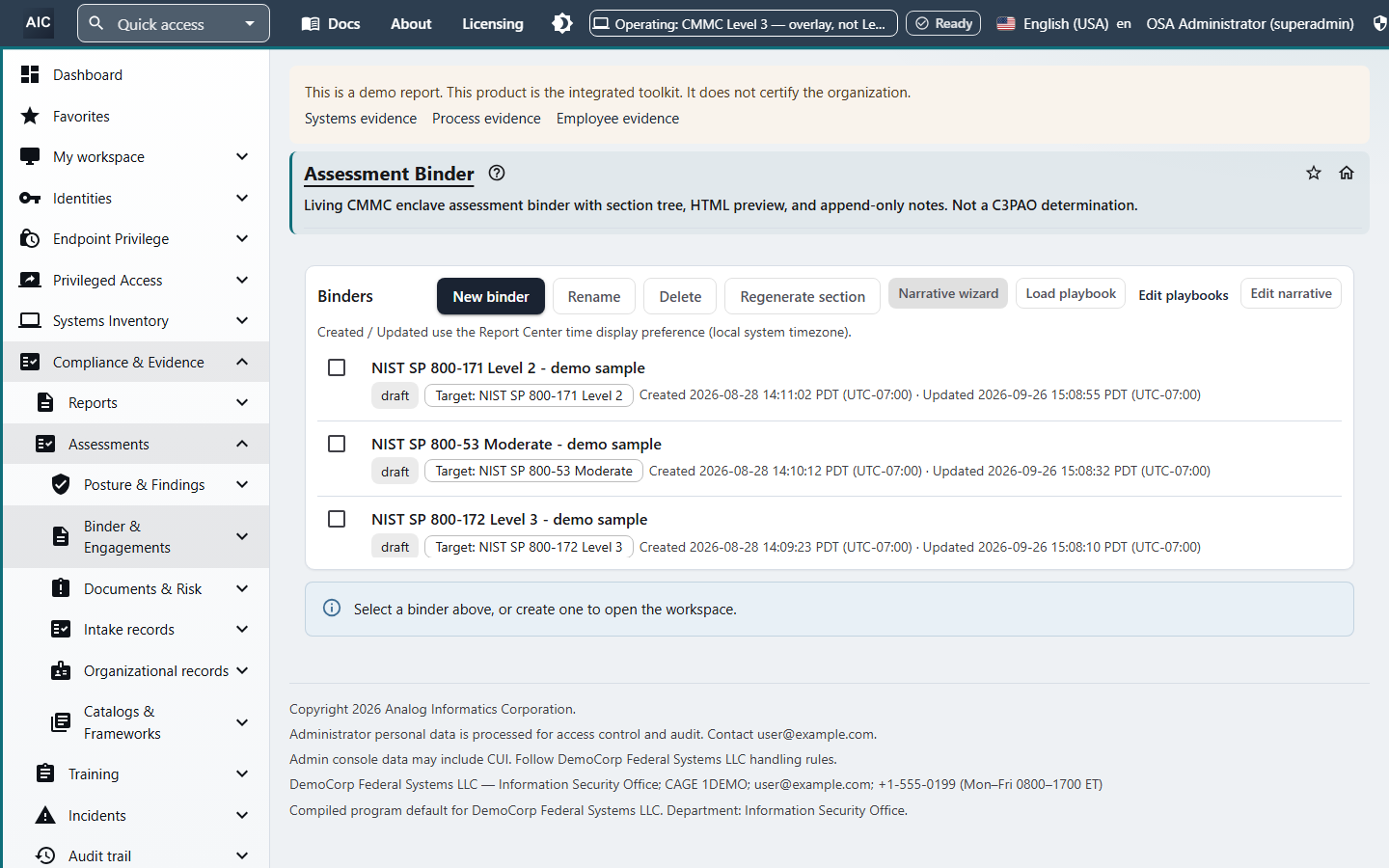Expand the Privileged Access chevron
This screenshot has height=868, width=1389.
pos(242,280)
